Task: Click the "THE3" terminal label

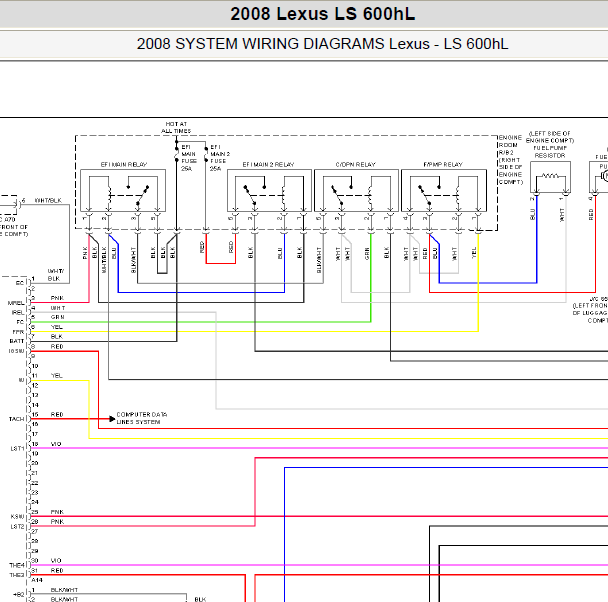Action: 17,575
